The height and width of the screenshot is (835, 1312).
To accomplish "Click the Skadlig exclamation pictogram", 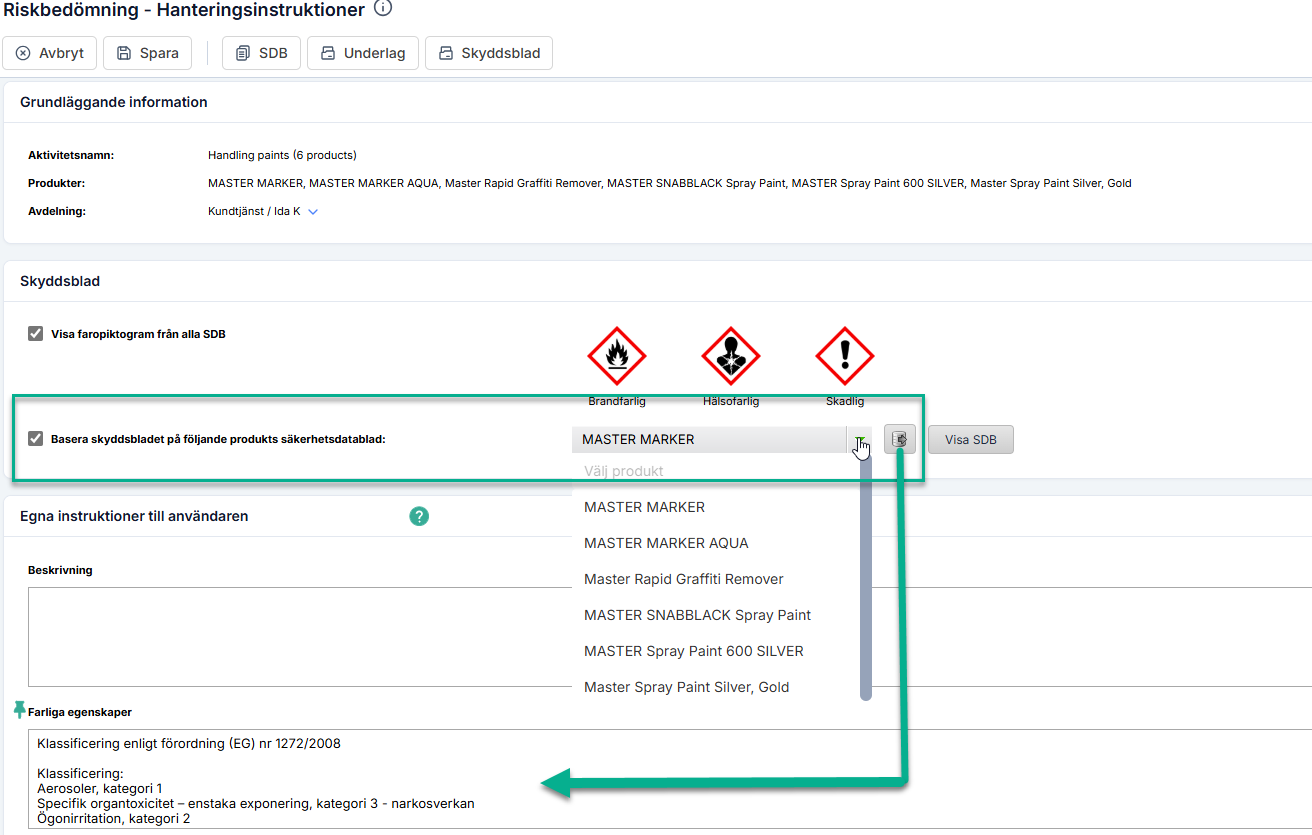I will tap(845, 356).
